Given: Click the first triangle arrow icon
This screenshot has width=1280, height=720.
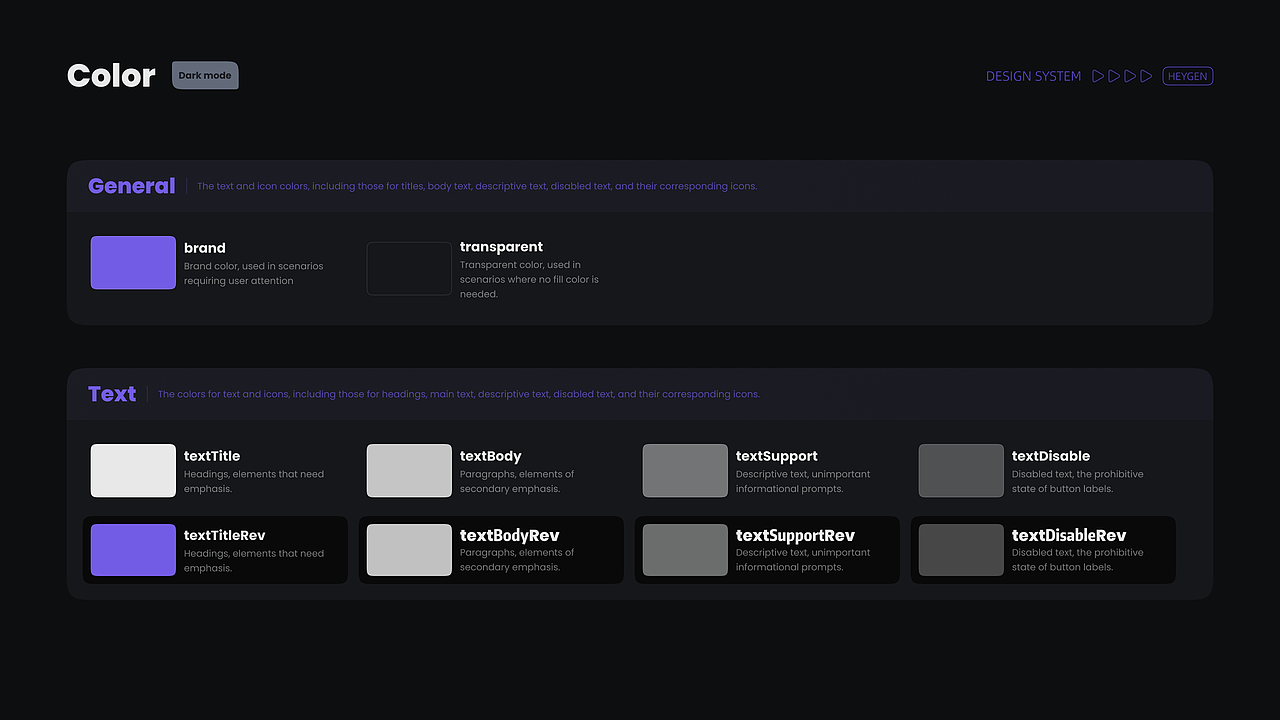Looking at the screenshot, I should [x=1098, y=76].
